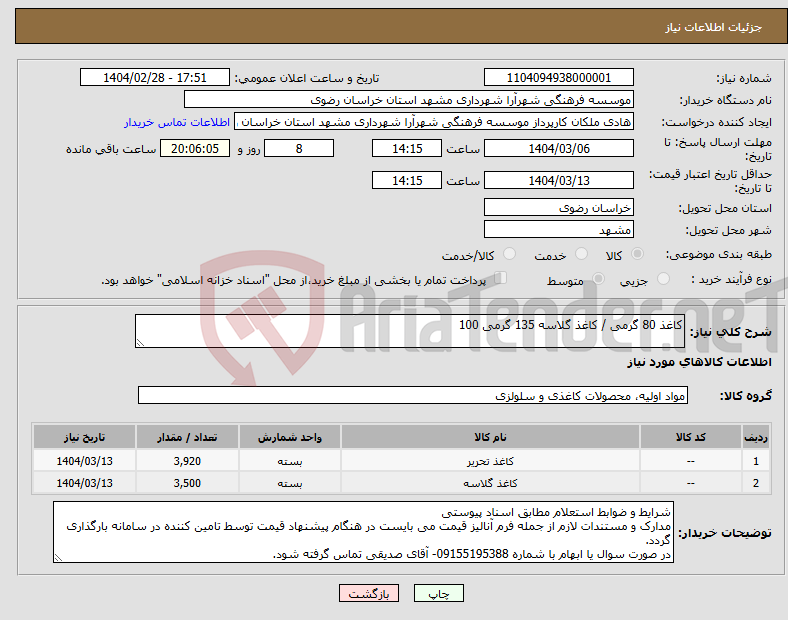Viewport: 788px width, 620px height.
Task: Click the ردیف column header
Action: [756, 437]
